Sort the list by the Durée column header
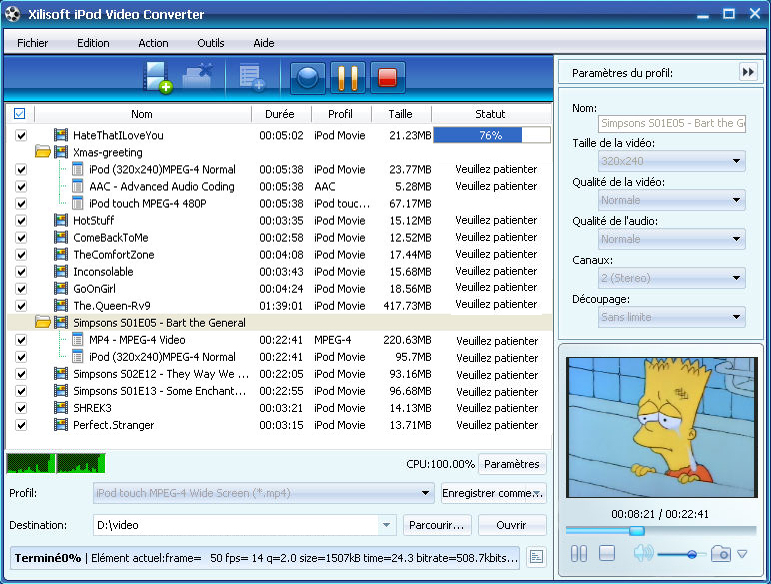771x584 pixels. pyautogui.click(x=280, y=114)
